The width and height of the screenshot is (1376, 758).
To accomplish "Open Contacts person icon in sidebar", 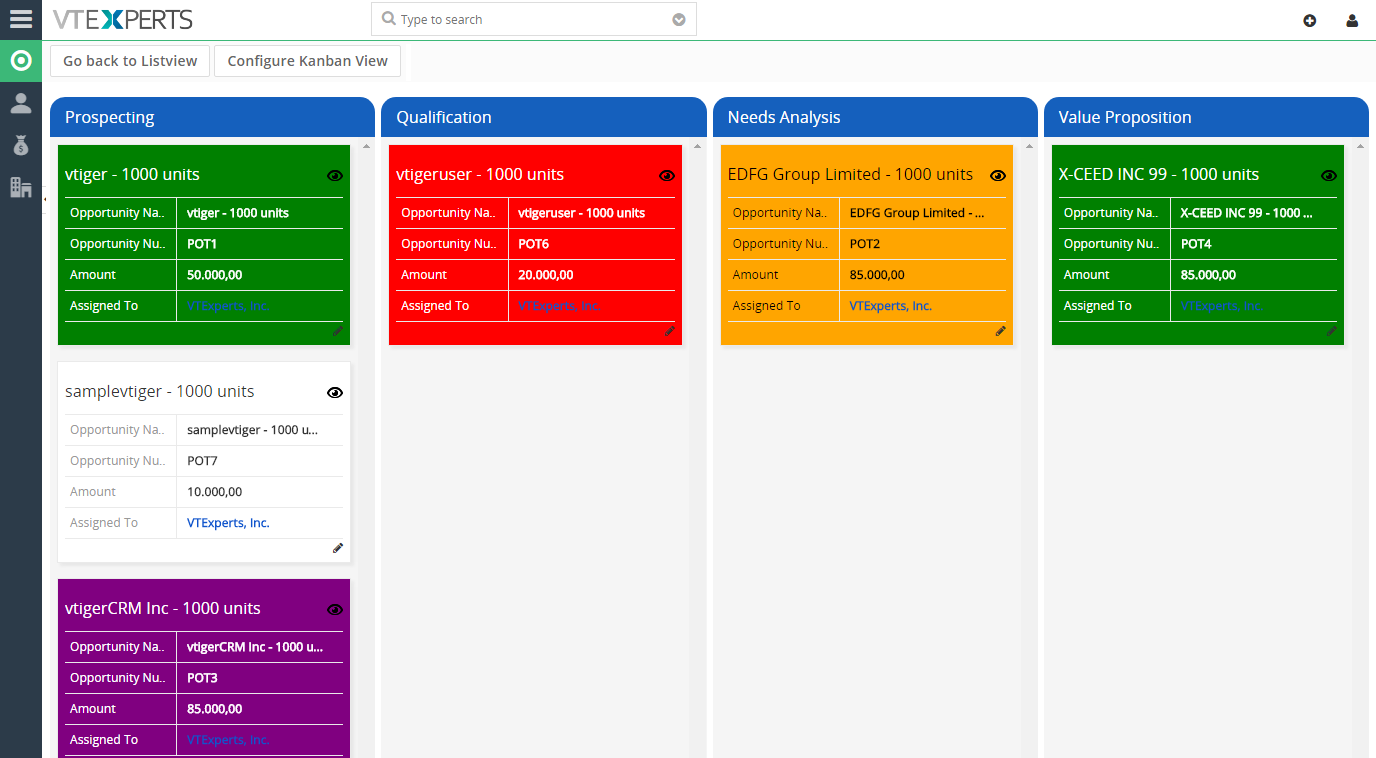I will tap(21, 103).
